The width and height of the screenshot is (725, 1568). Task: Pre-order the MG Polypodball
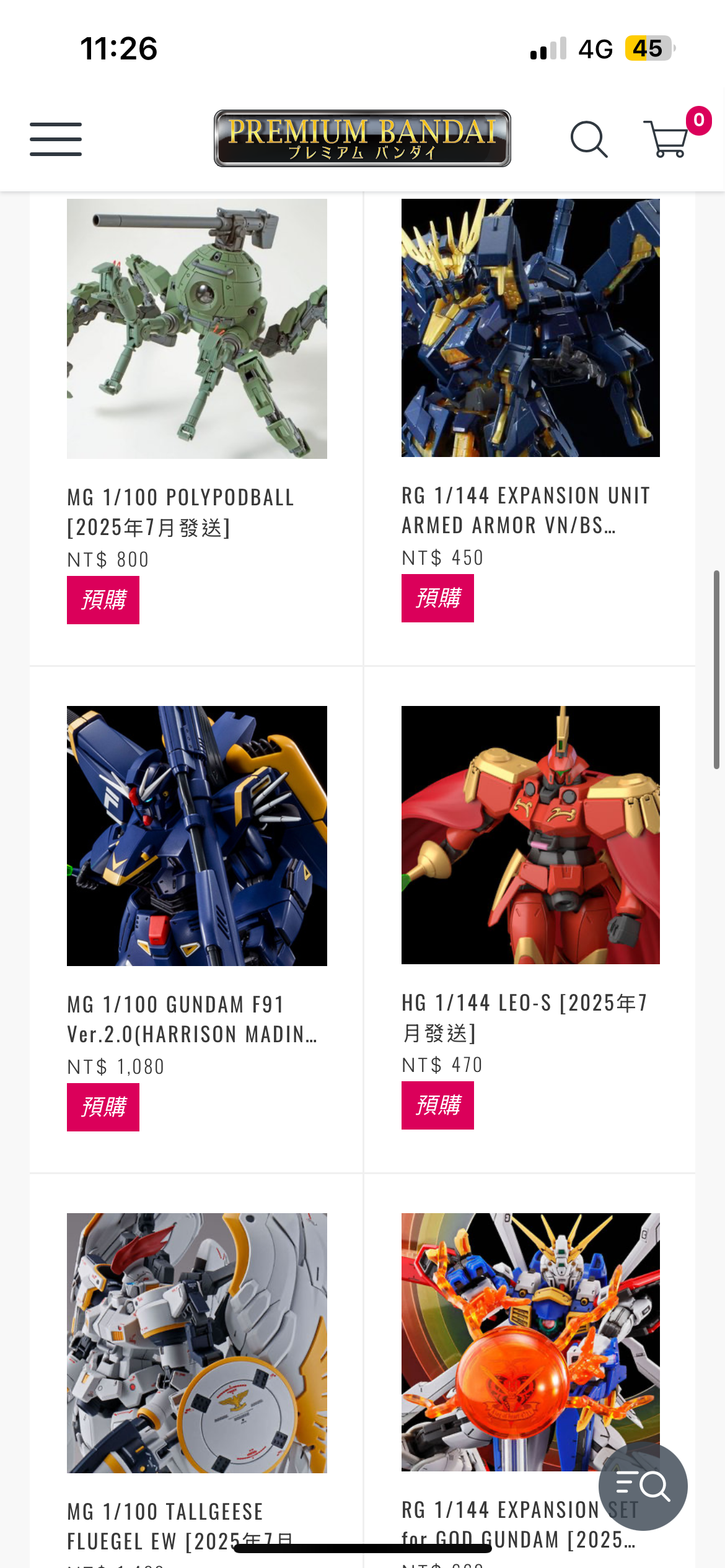point(103,600)
